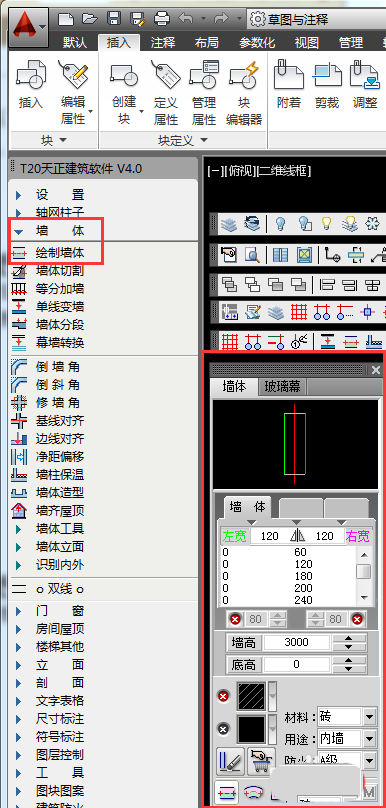Click the wall brush pick-parameters icon
386x808 pixels.
[x=230, y=761]
